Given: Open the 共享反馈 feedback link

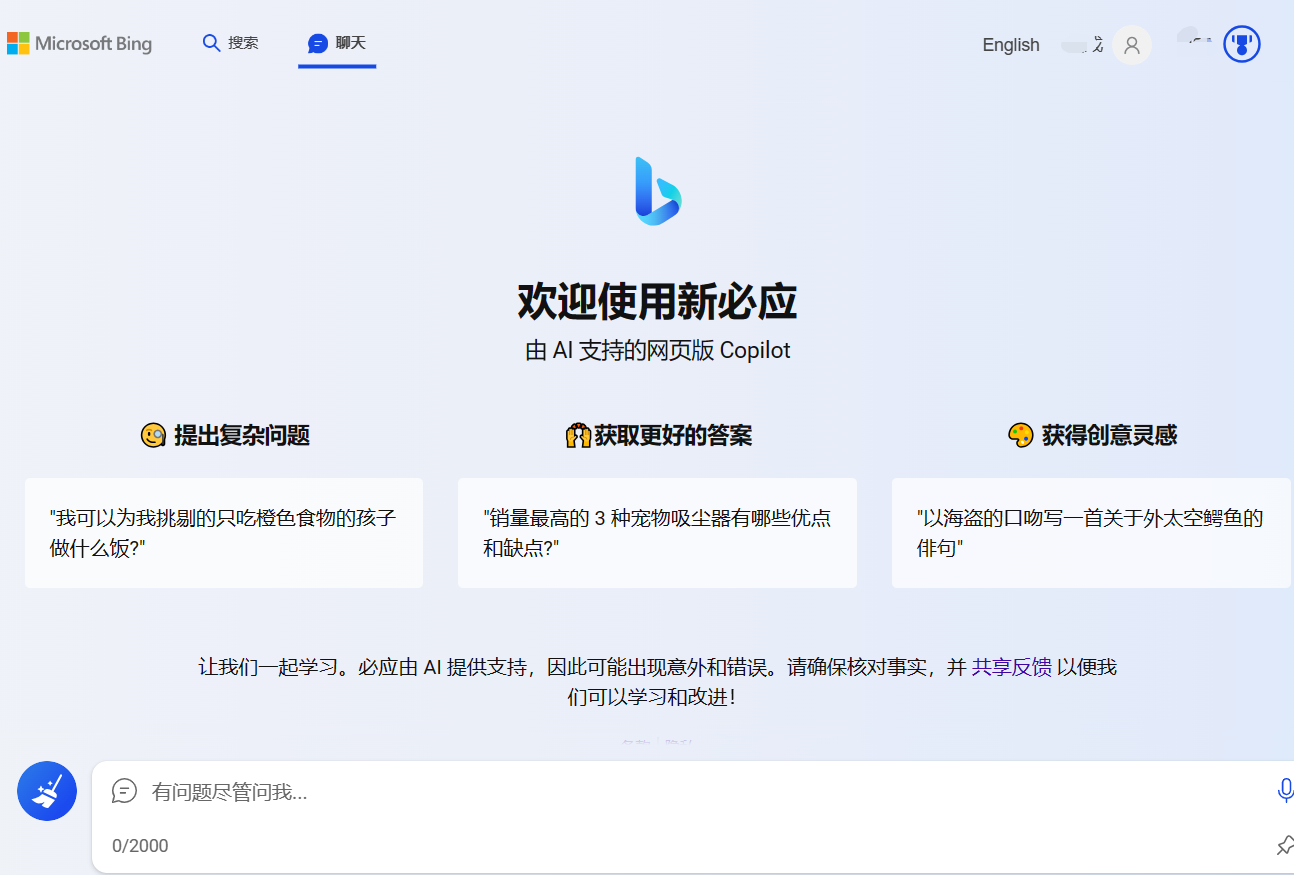Looking at the screenshot, I should point(1011,667).
